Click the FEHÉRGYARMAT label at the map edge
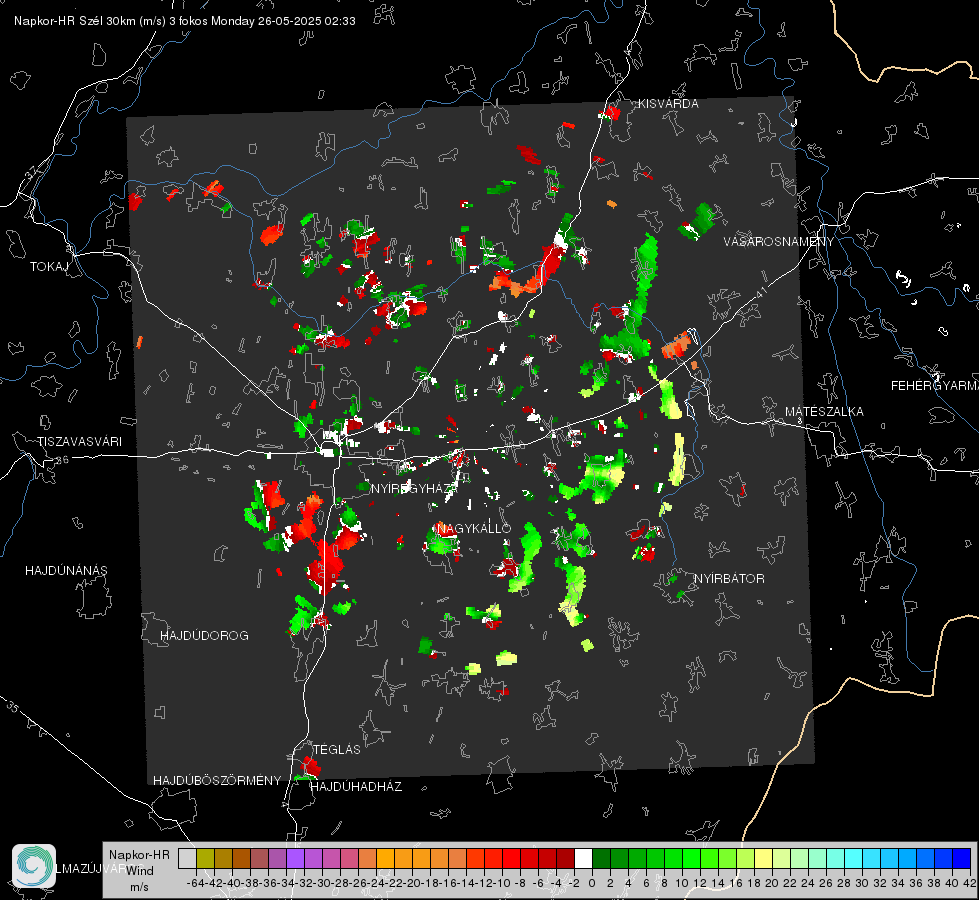Viewport: 979px width, 900px height. click(934, 386)
